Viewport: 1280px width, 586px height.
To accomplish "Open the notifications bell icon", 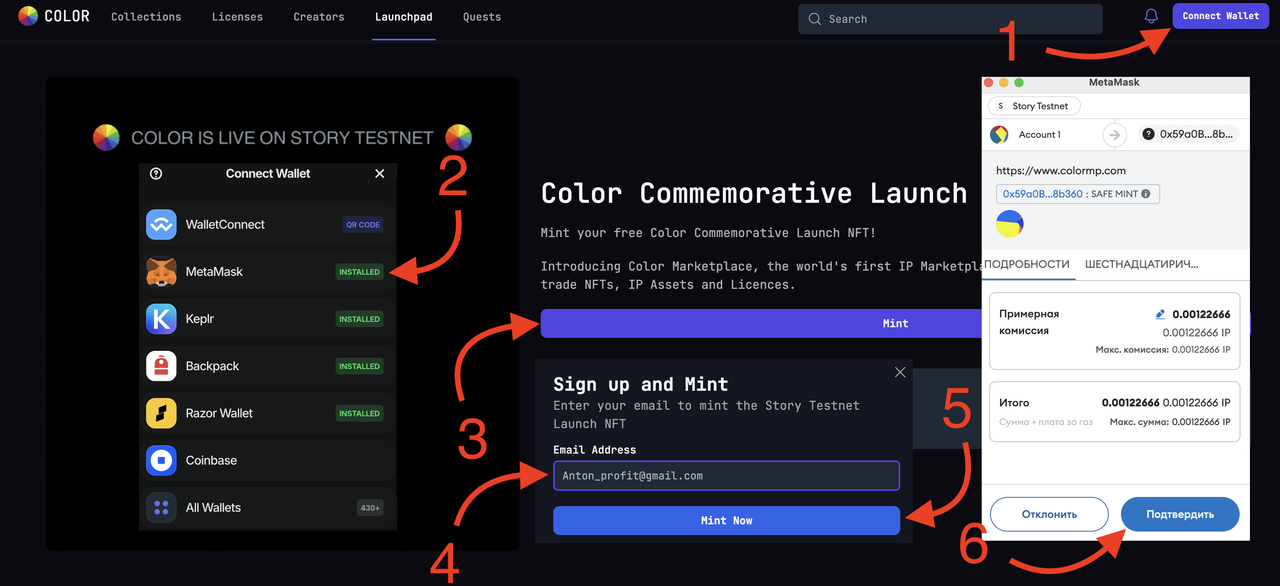I will (x=1151, y=16).
